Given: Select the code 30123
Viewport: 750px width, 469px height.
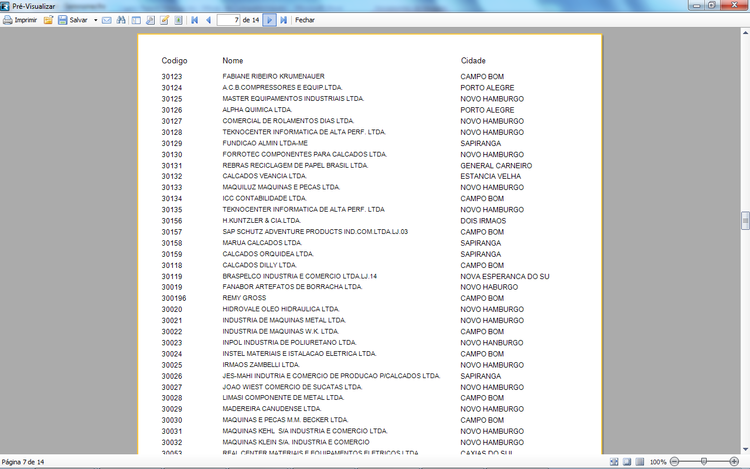Looking at the screenshot, I should [x=172, y=76].
